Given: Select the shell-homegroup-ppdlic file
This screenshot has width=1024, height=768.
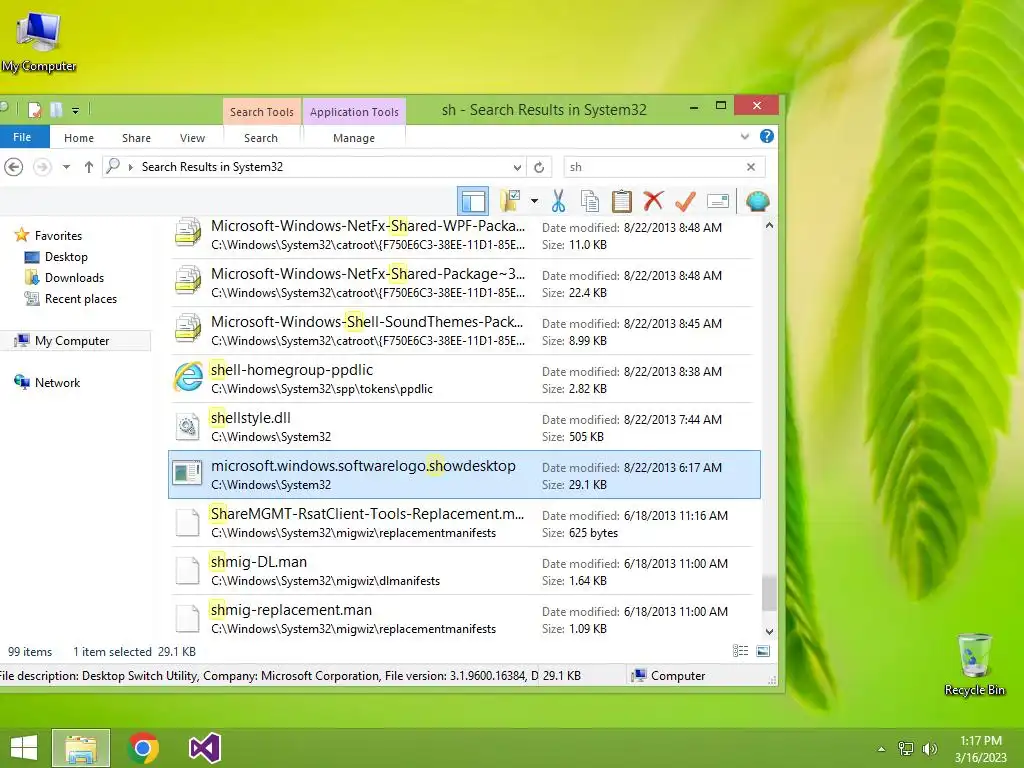Looking at the screenshot, I should click(464, 379).
